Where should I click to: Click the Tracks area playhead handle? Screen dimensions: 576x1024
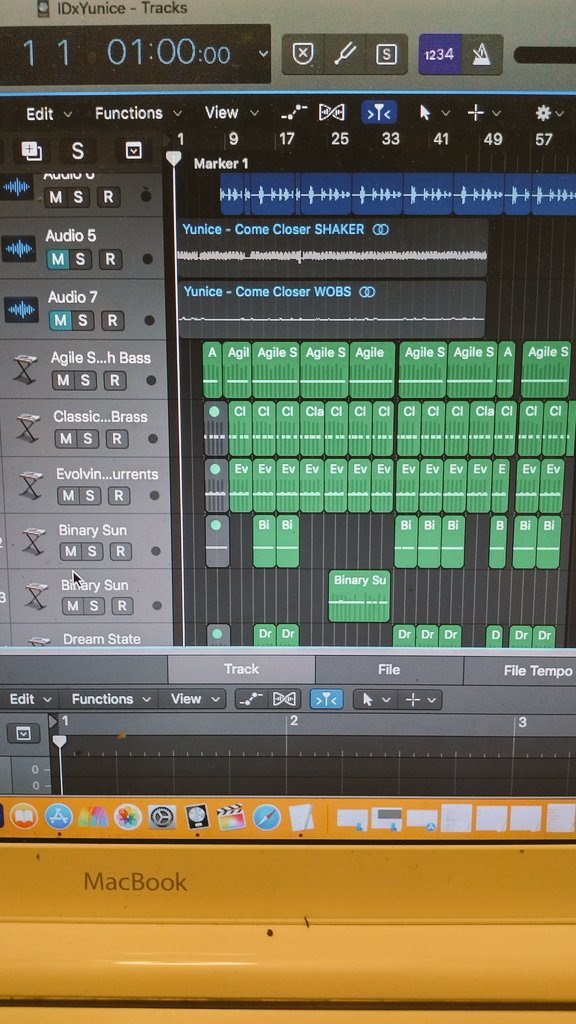pyautogui.click(x=174, y=158)
